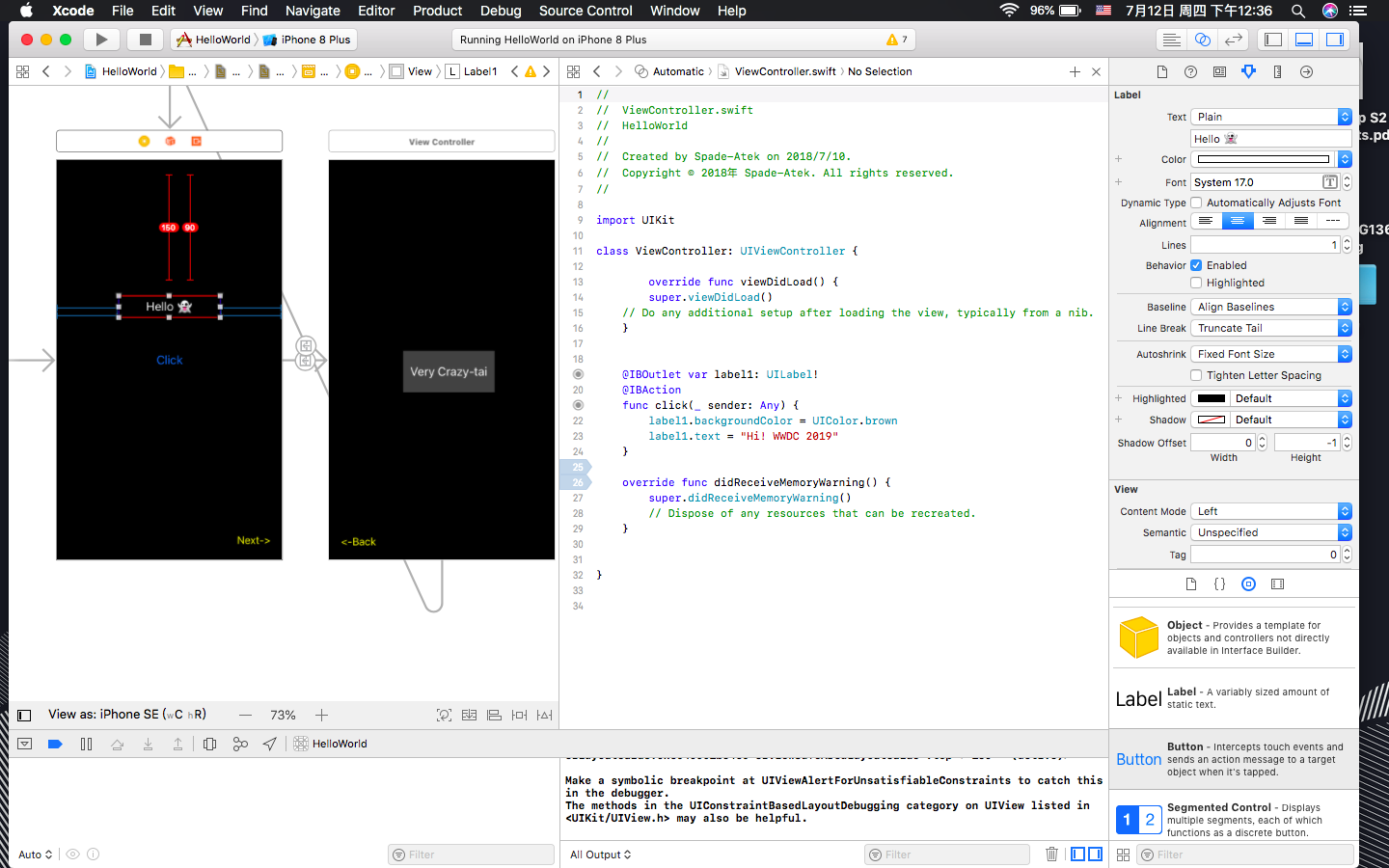Viewport: 1389px width, 868px height.
Task: Open Add New Constraints menu
Action: click(x=520, y=716)
